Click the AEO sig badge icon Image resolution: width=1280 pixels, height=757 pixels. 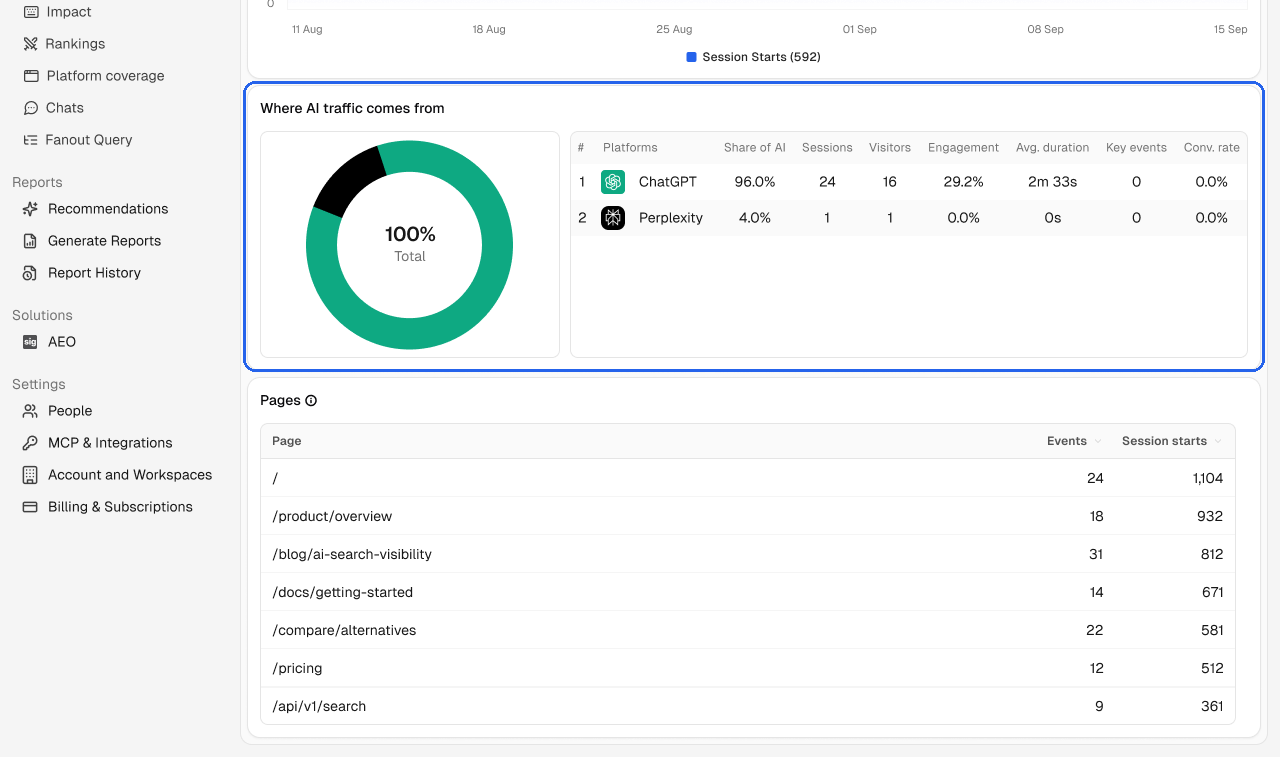tap(30, 342)
